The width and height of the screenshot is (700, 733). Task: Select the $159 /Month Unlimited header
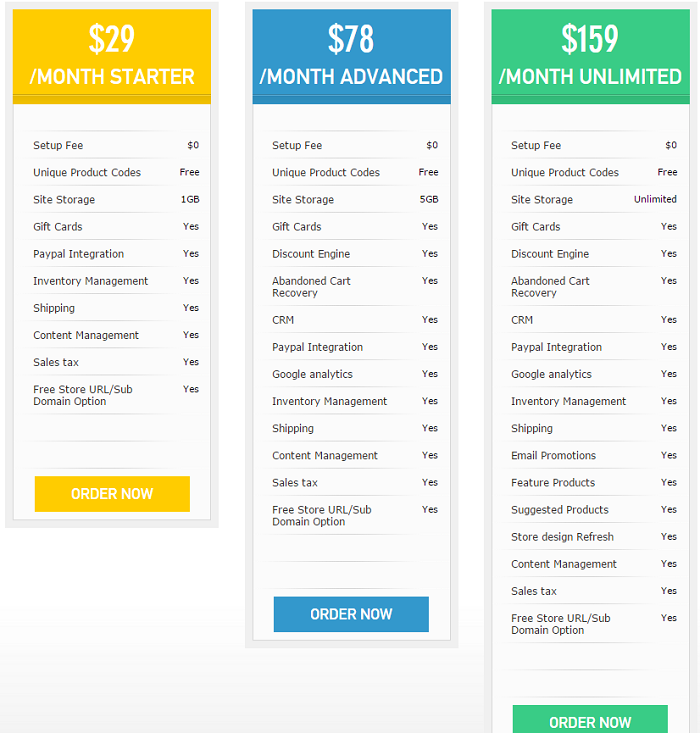pyautogui.click(x=590, y=54)
